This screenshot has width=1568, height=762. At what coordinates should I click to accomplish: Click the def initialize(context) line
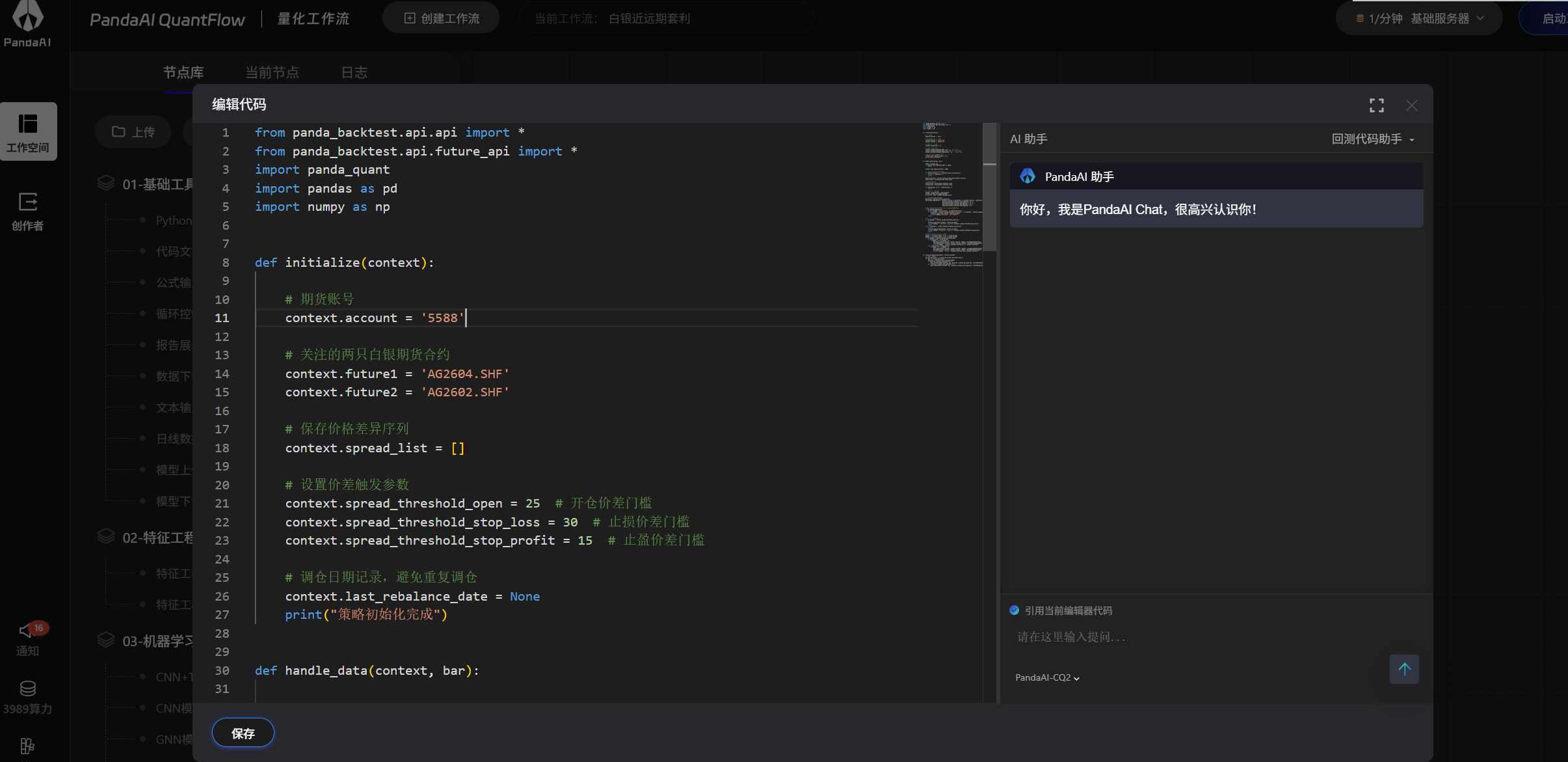pyautogui.click(x=344, y=262)
